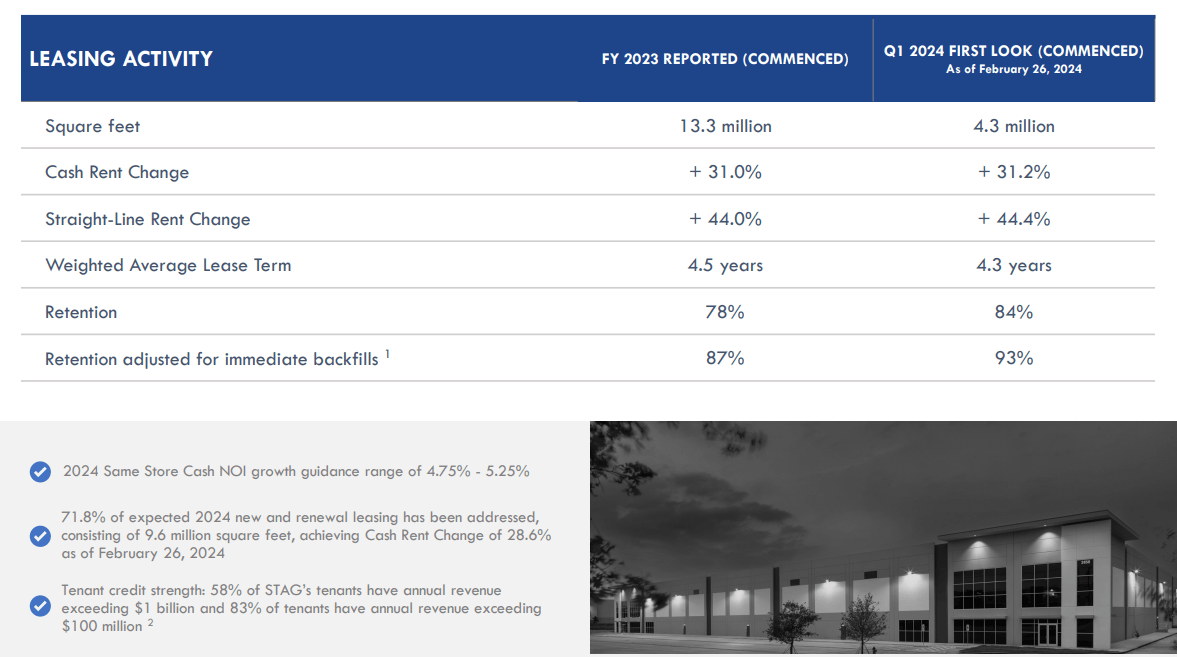Click the FY 2023 REPORTED (COMMENCED) column header

[x=725, y=59]
